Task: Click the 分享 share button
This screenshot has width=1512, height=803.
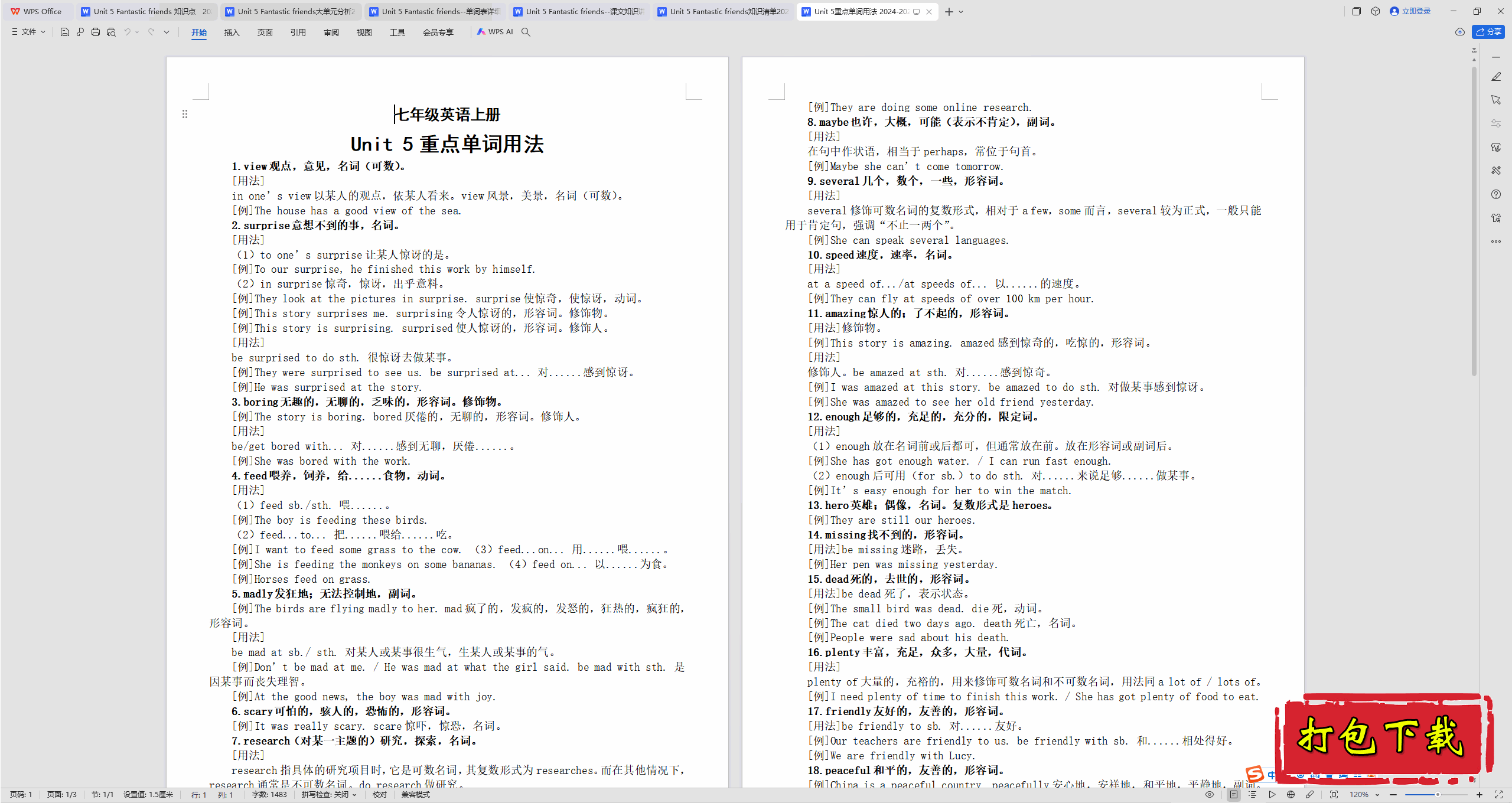Action: [x=1488, y=32]
